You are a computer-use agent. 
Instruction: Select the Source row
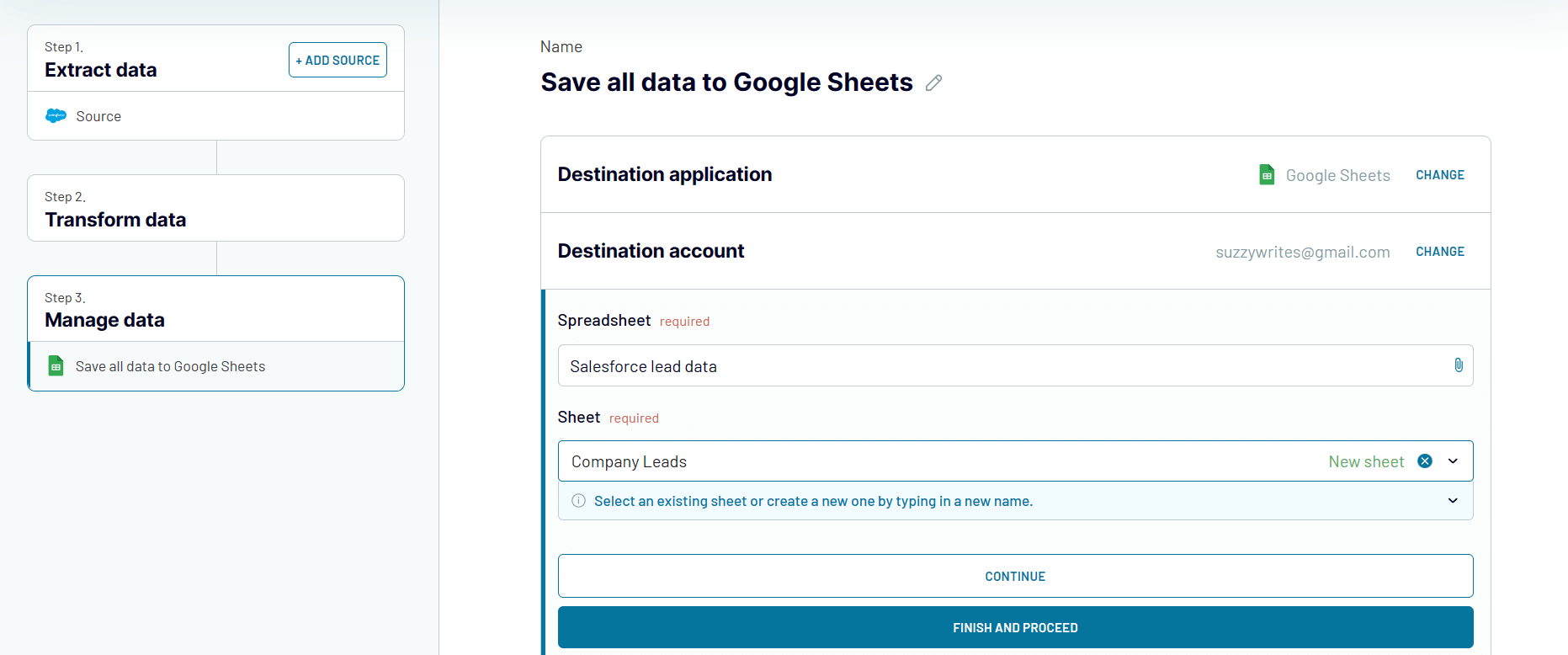(x=215, y=116)
